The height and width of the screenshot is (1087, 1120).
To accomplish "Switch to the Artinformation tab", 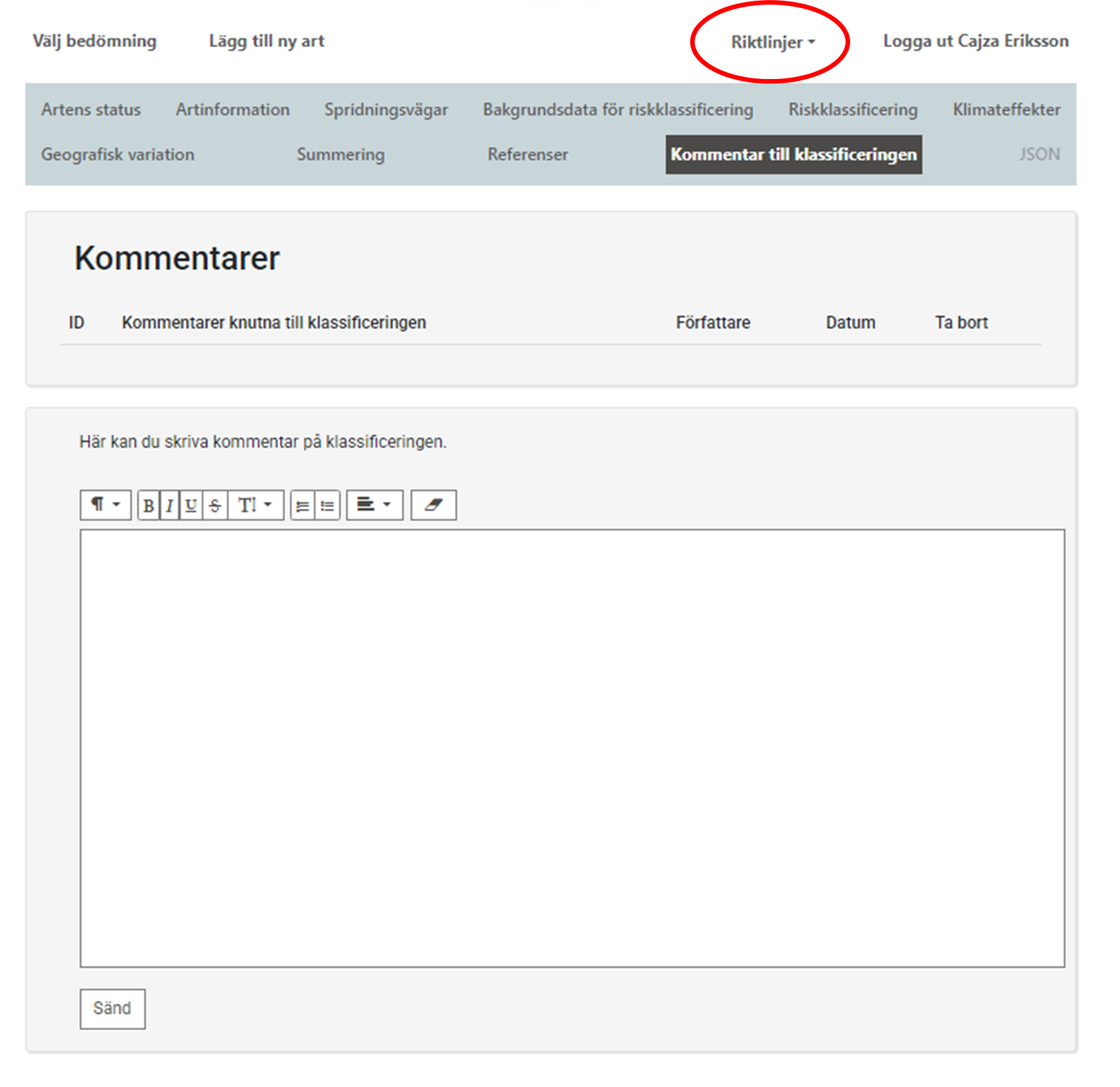I will click(233, 109).
